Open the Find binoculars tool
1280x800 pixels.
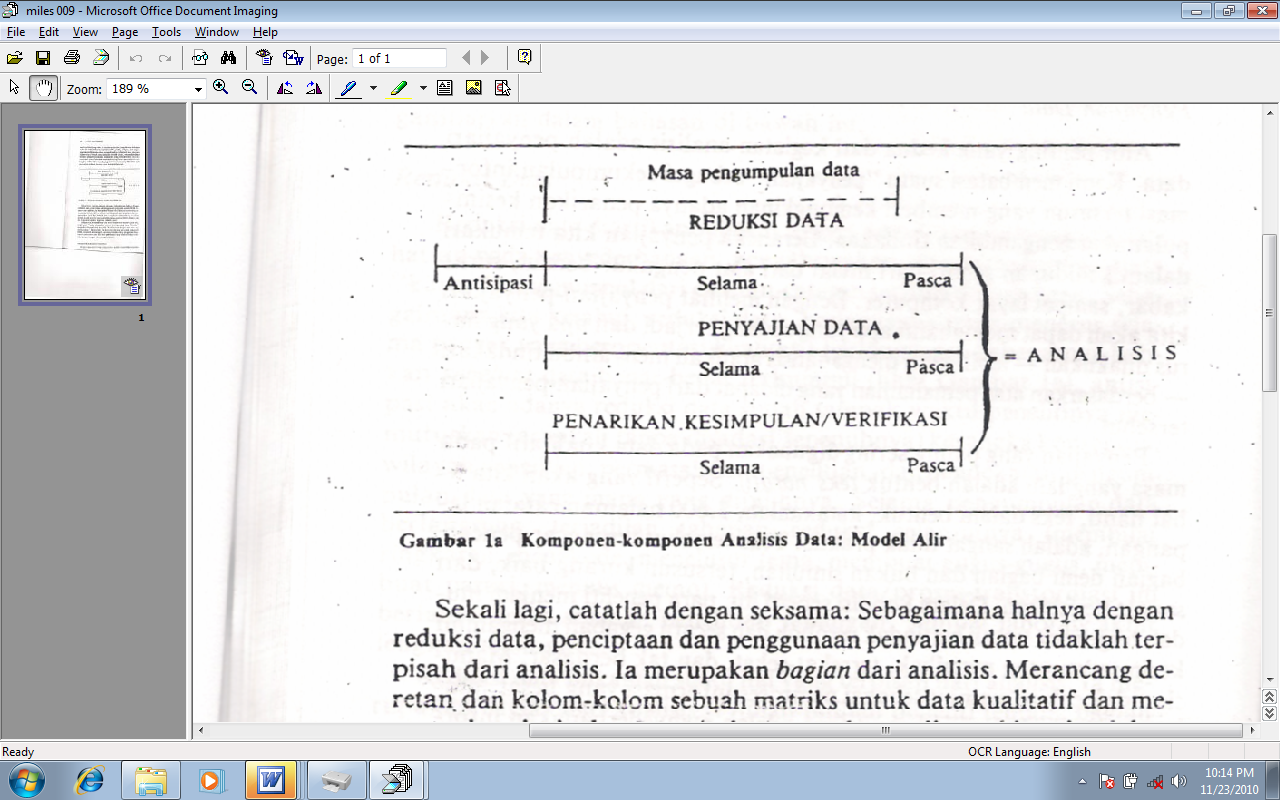tap(228, 57)
